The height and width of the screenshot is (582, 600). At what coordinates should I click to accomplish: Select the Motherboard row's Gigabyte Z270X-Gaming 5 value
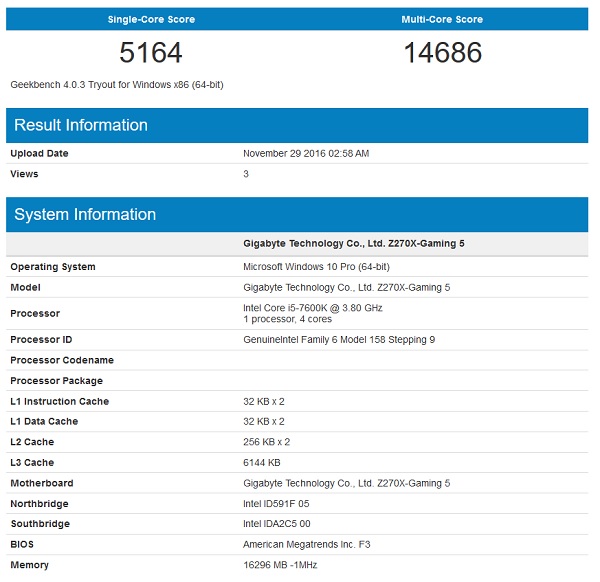pos(346,483)
